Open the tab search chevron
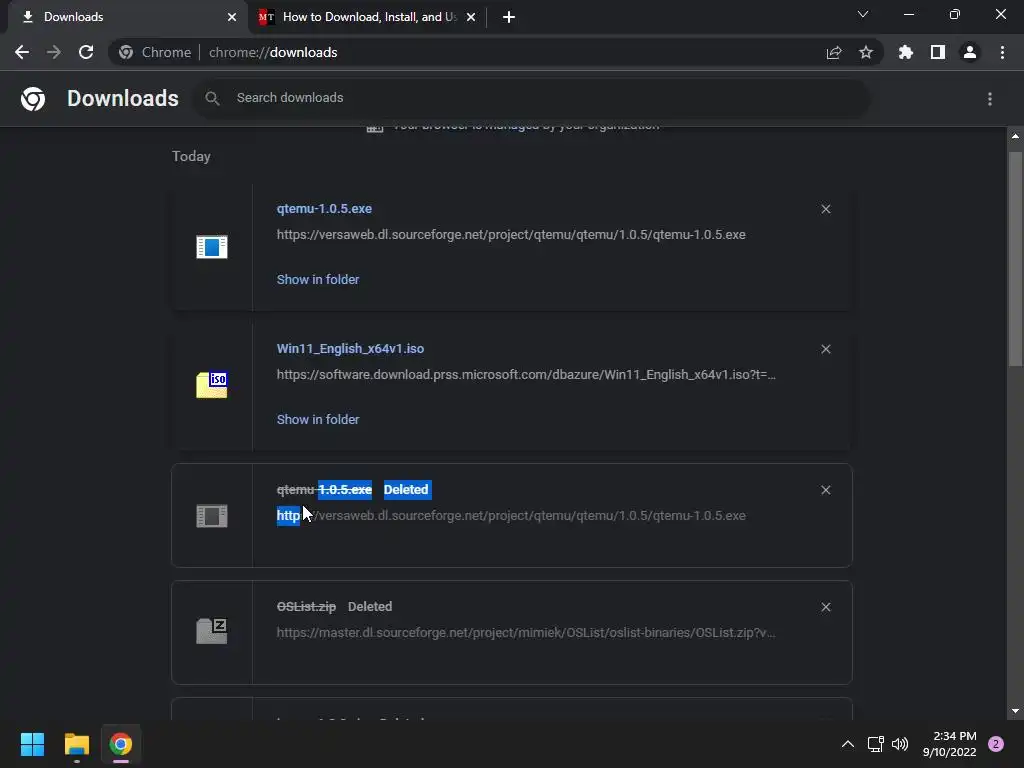 point(863,14)
